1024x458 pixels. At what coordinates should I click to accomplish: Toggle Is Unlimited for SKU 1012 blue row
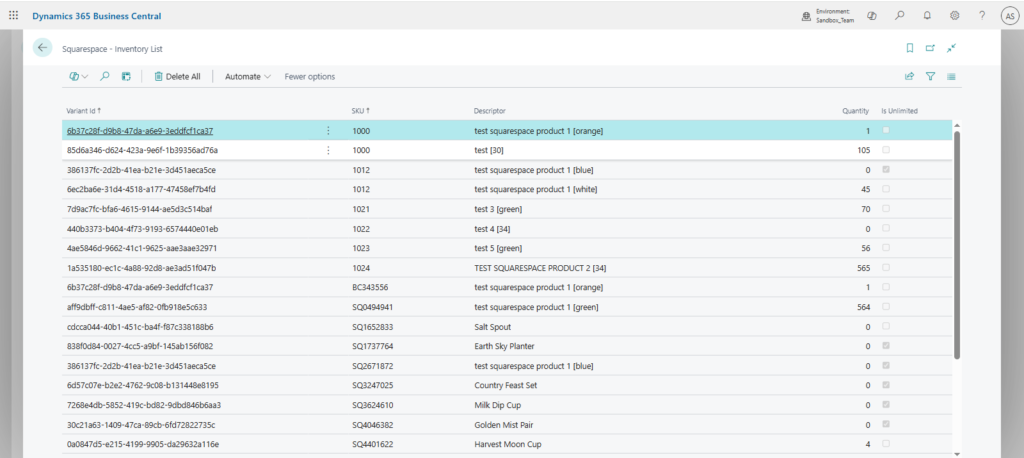(886, 169)
